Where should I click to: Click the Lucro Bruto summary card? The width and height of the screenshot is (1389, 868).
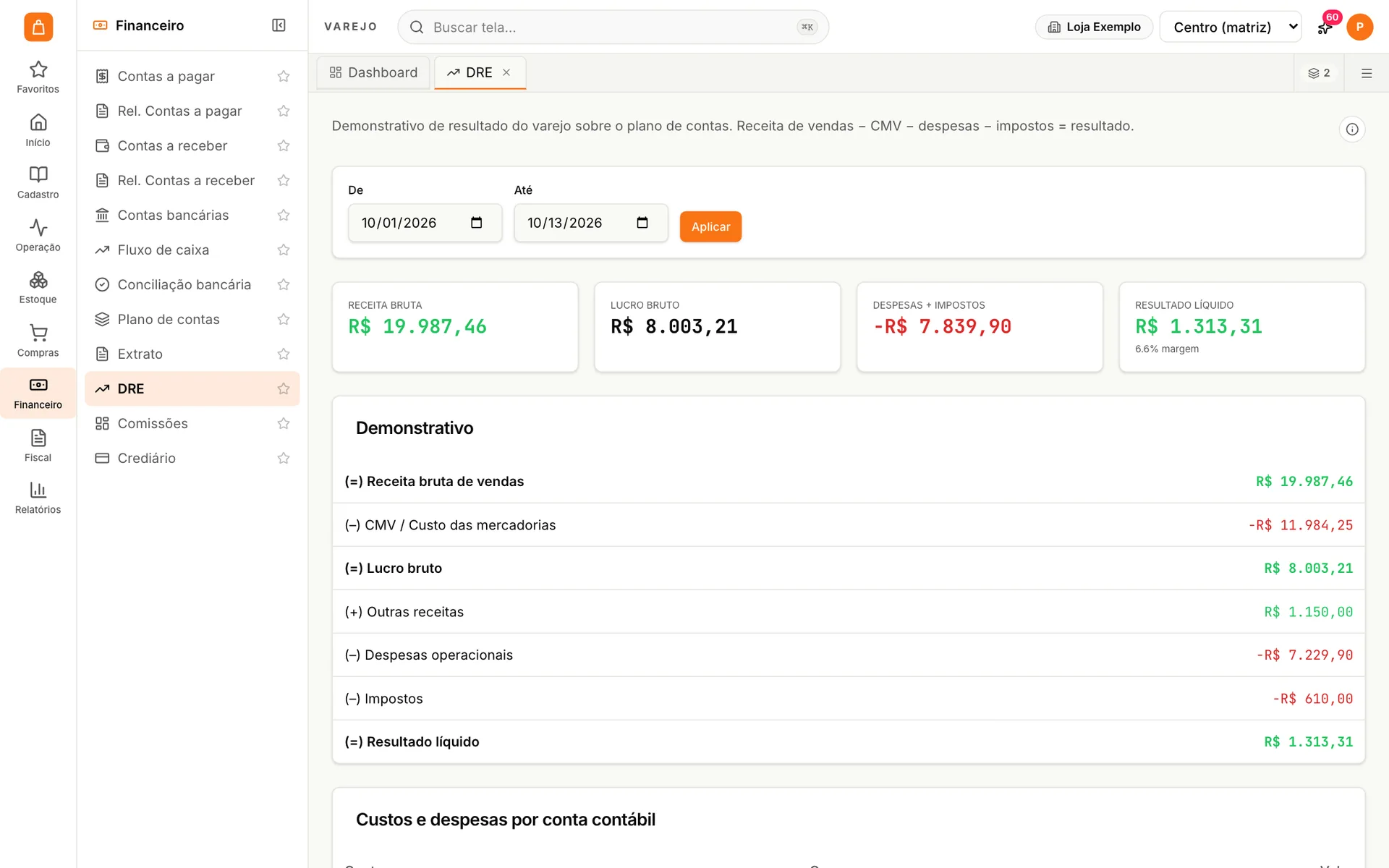718,327
